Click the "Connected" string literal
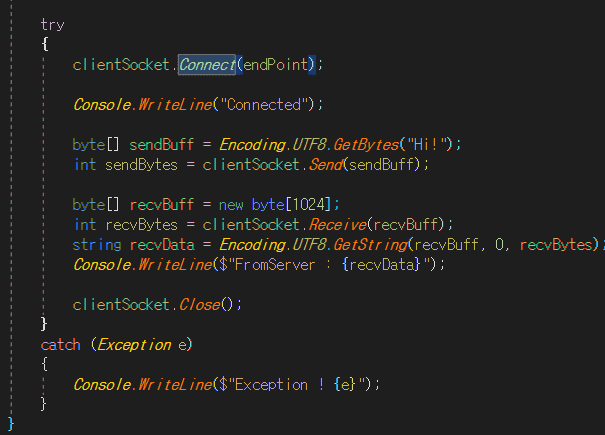Viewport: 605px width, 435px height. pos(264,105)
